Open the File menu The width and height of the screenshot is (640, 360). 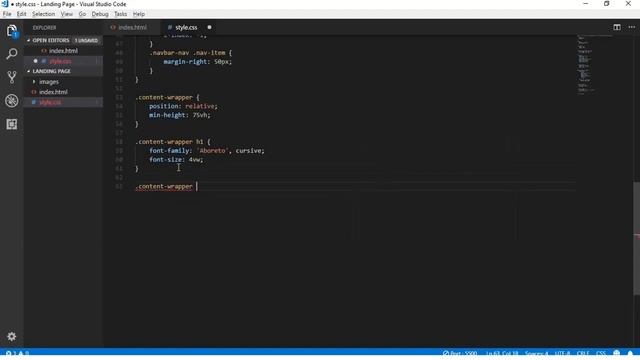click(7, 14)
